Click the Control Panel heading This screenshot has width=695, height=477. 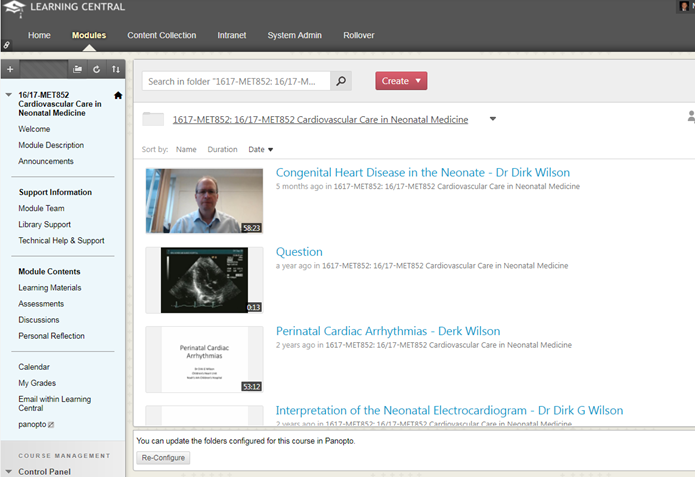44,472
